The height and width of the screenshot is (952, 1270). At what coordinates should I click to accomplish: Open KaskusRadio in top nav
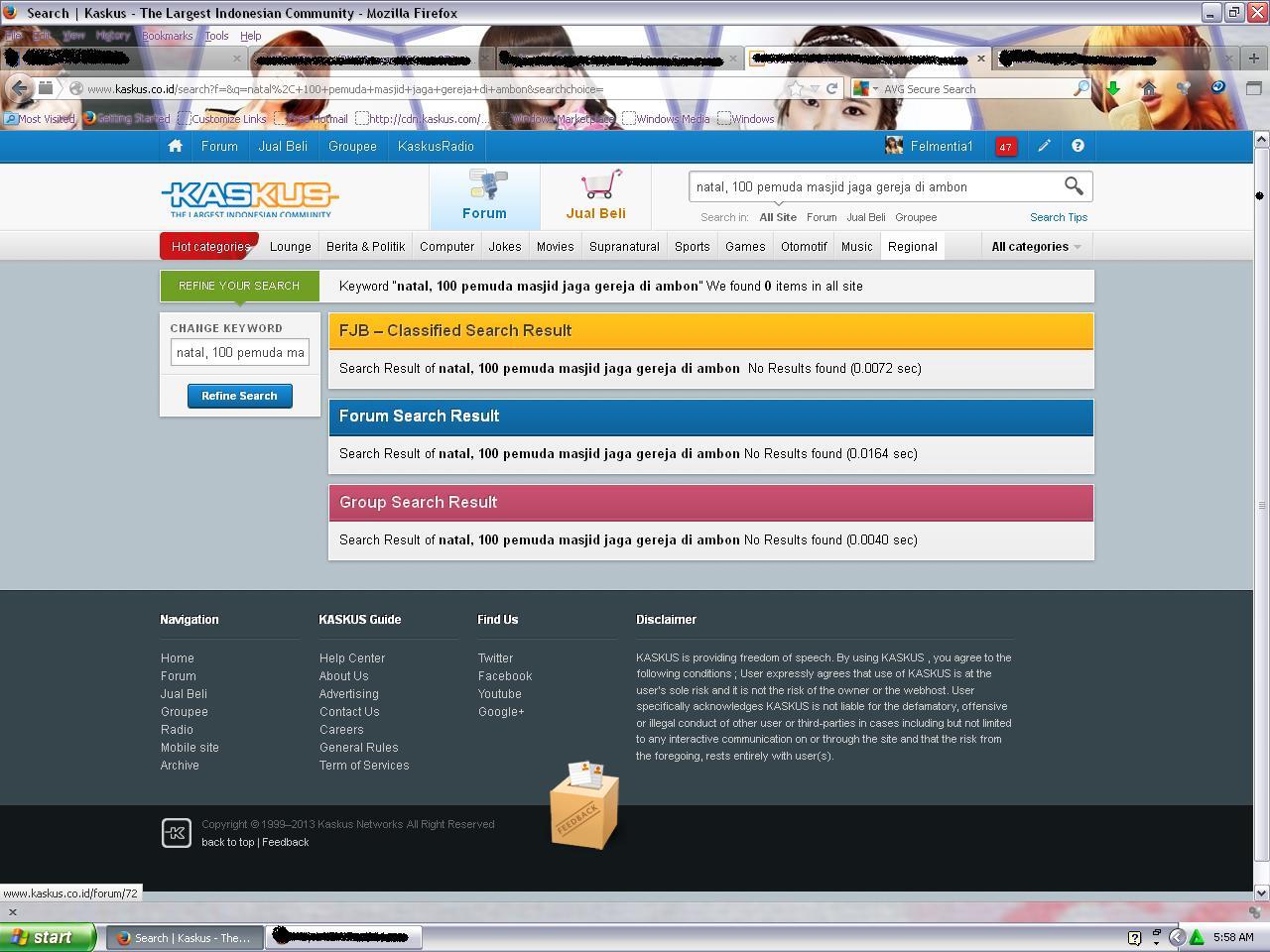(x=436, y=146)
